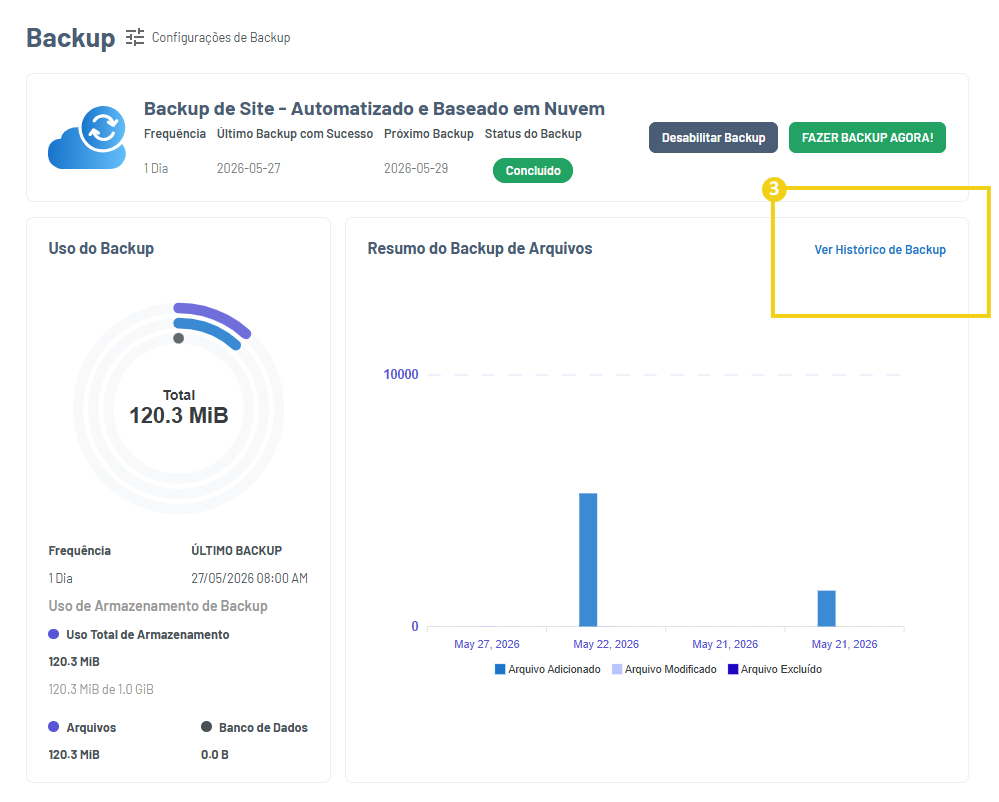Click the cloud sync backup icon
This screenshot has width=999, height=802.
[87, 137]
